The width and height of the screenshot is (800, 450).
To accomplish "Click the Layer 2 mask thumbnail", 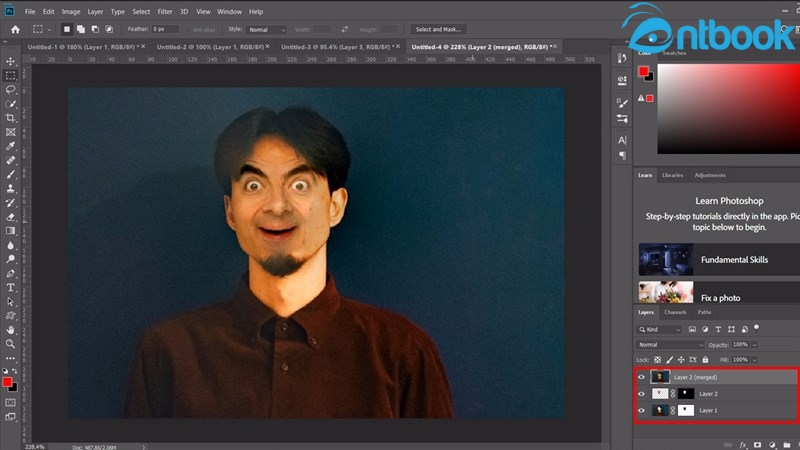I will [685, 394].
